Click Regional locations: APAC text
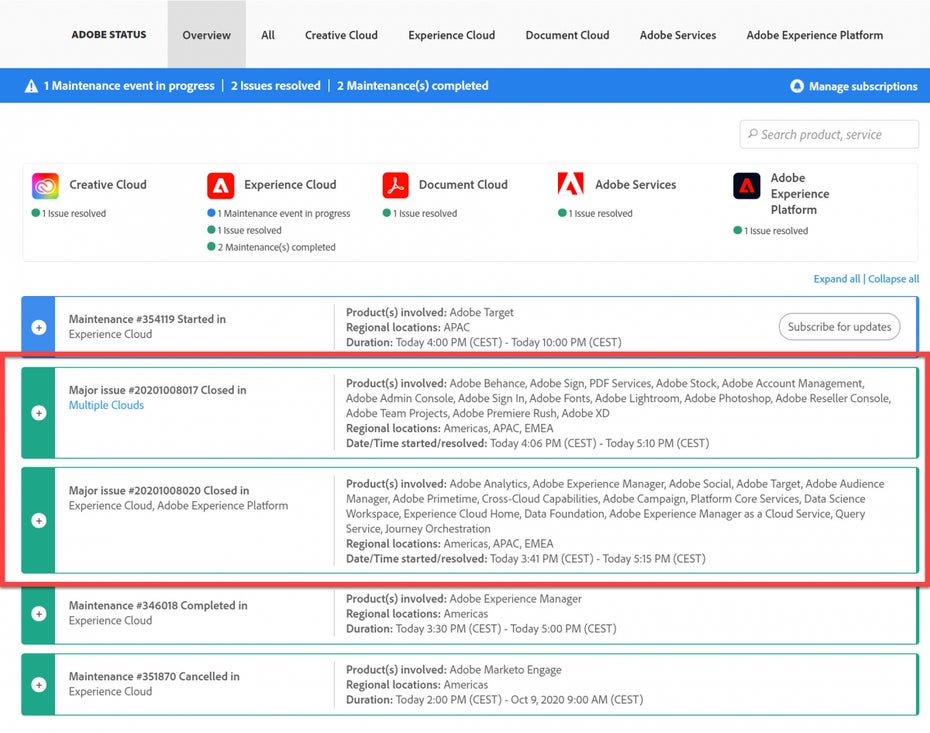Viewport: 930px width, 733px height. point(407,327)
